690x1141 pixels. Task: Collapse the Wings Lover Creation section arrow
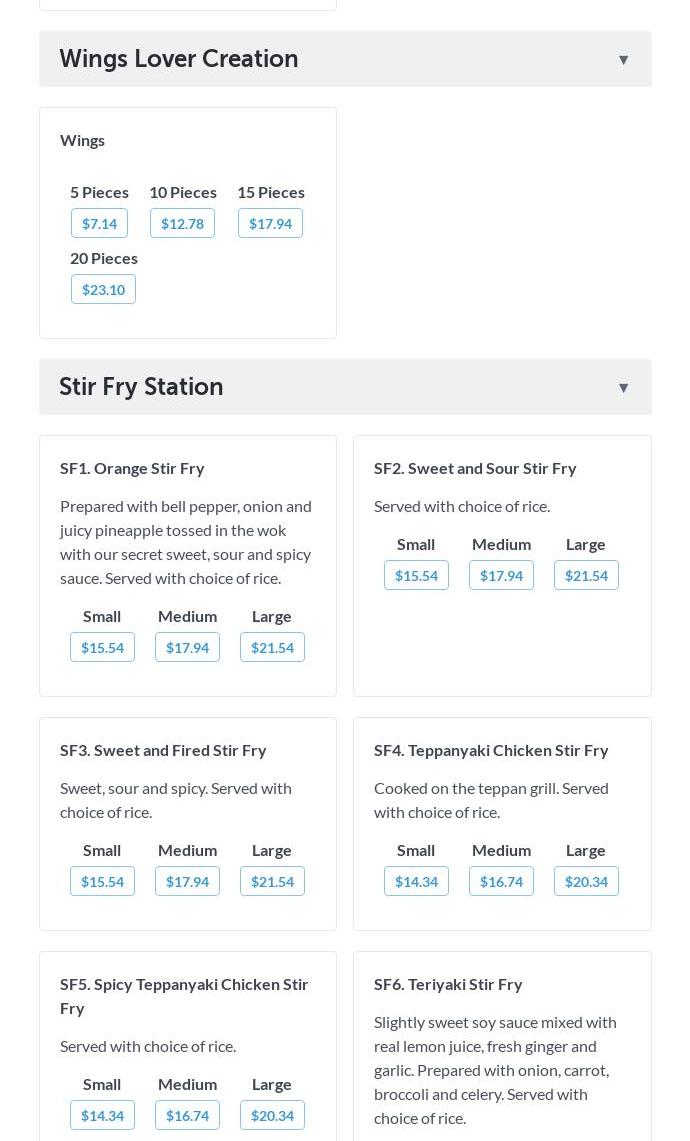pos(623,60)
